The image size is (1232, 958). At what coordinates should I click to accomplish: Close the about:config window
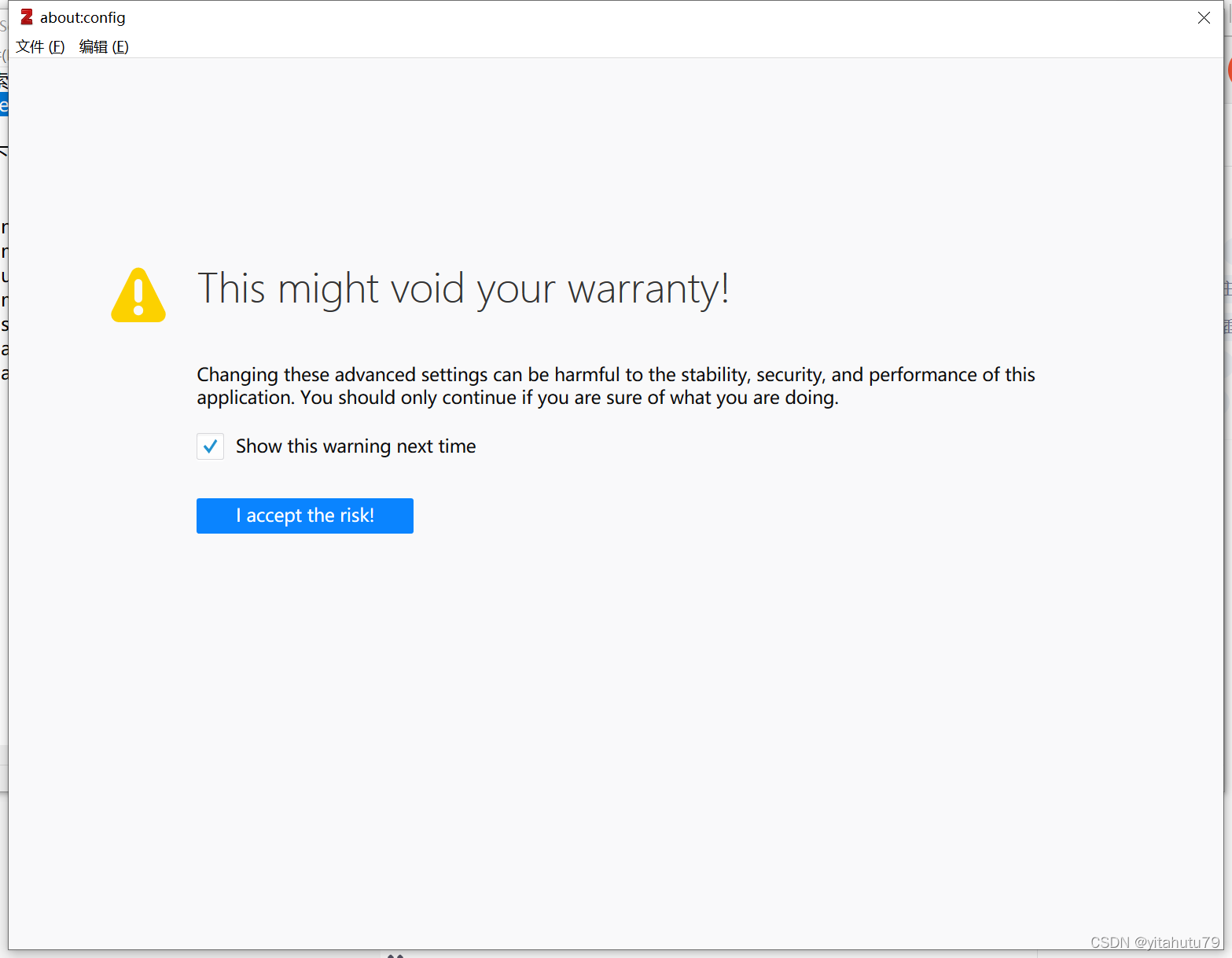(1204, 17)
